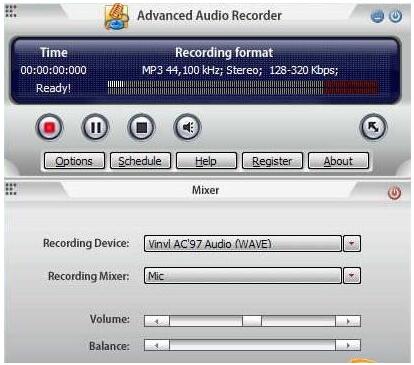Pause the recording
Image resolution: width=414 pixels, height=365 pixels.
pos(95,127)
